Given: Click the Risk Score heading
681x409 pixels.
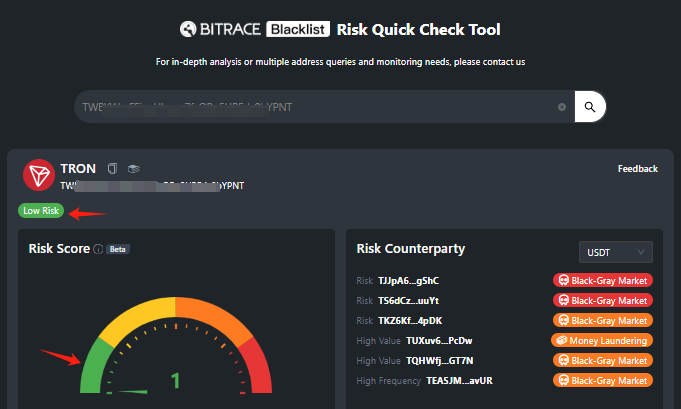Looking at the screenshot, I should 59,249.
